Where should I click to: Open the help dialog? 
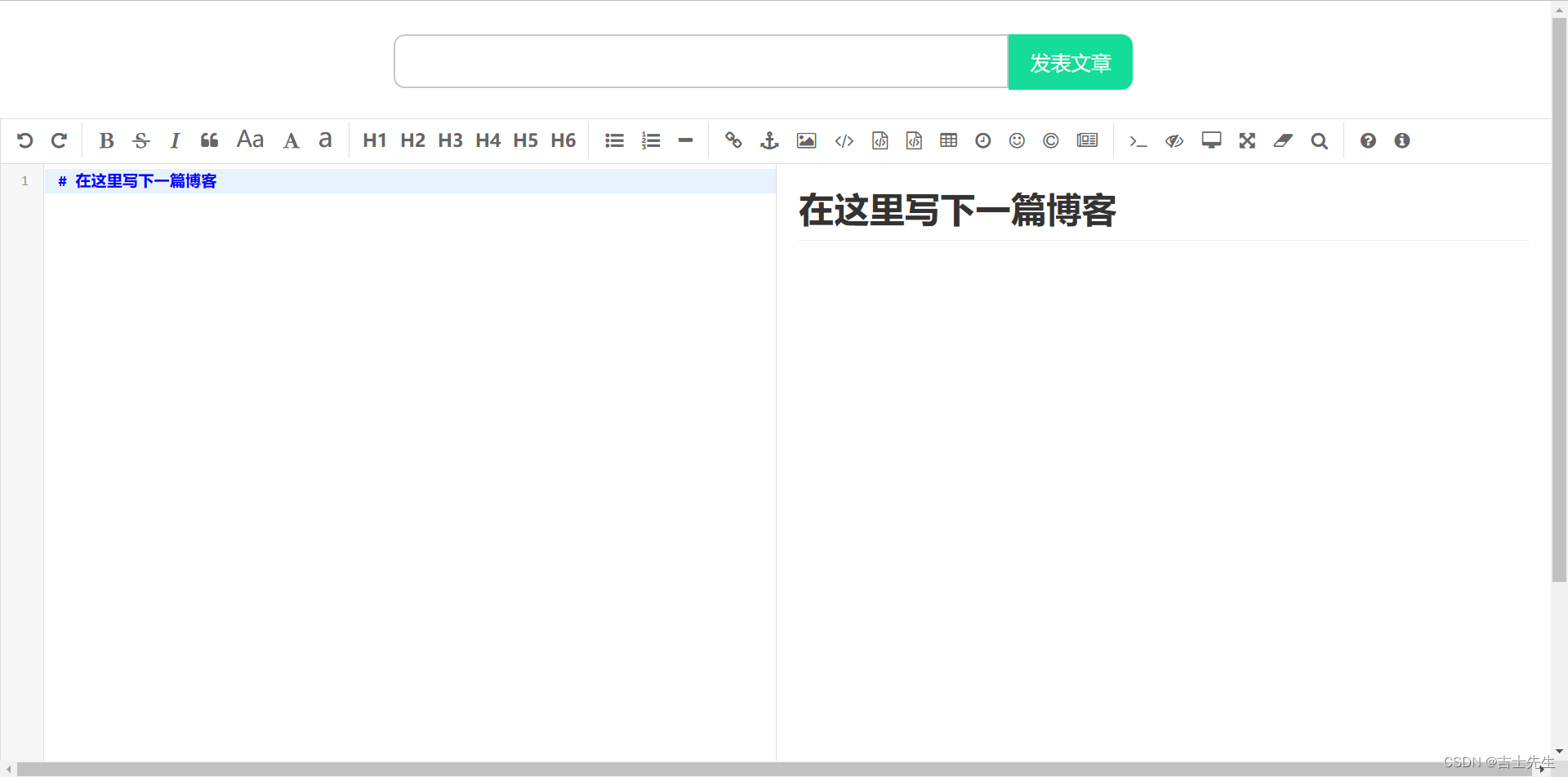pyautogui.click(x=1368, y=140)
